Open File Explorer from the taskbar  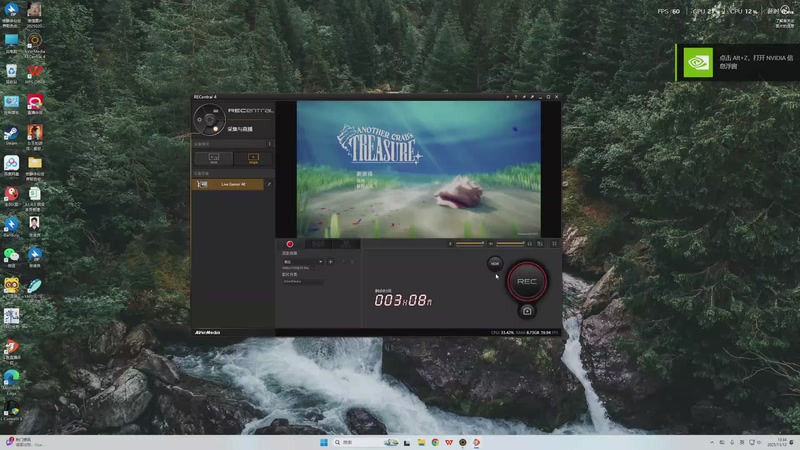click(421, 442)
